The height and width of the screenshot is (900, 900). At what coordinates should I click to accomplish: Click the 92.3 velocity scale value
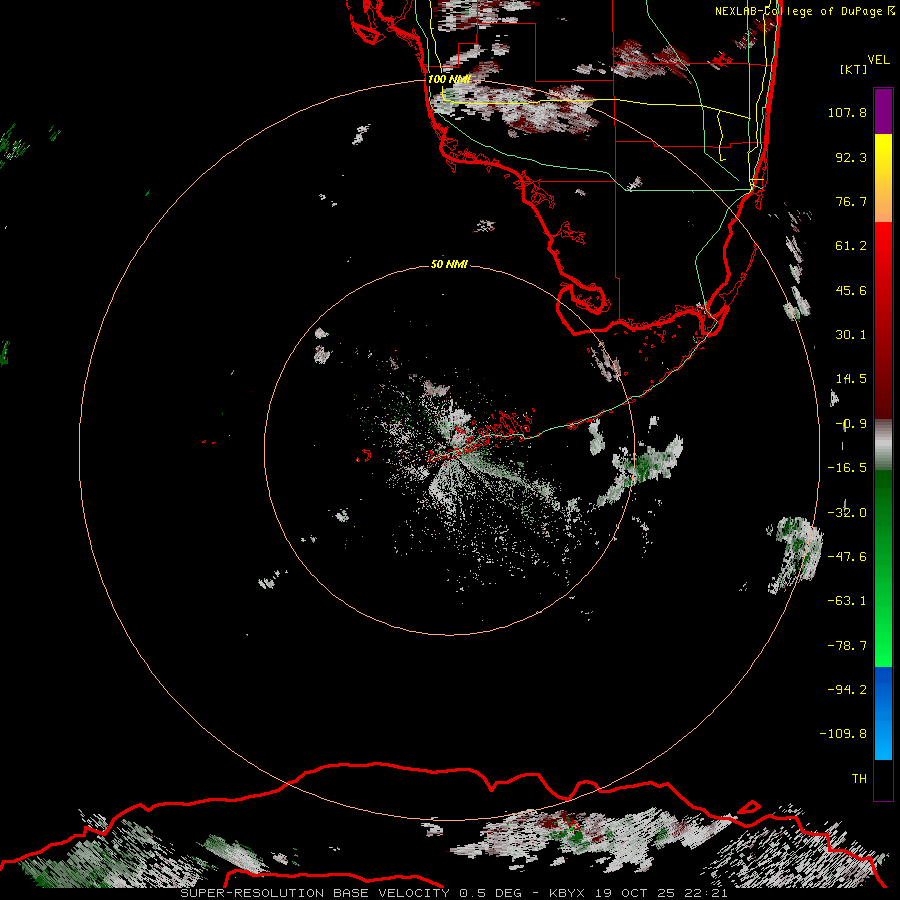pos(851,157)
